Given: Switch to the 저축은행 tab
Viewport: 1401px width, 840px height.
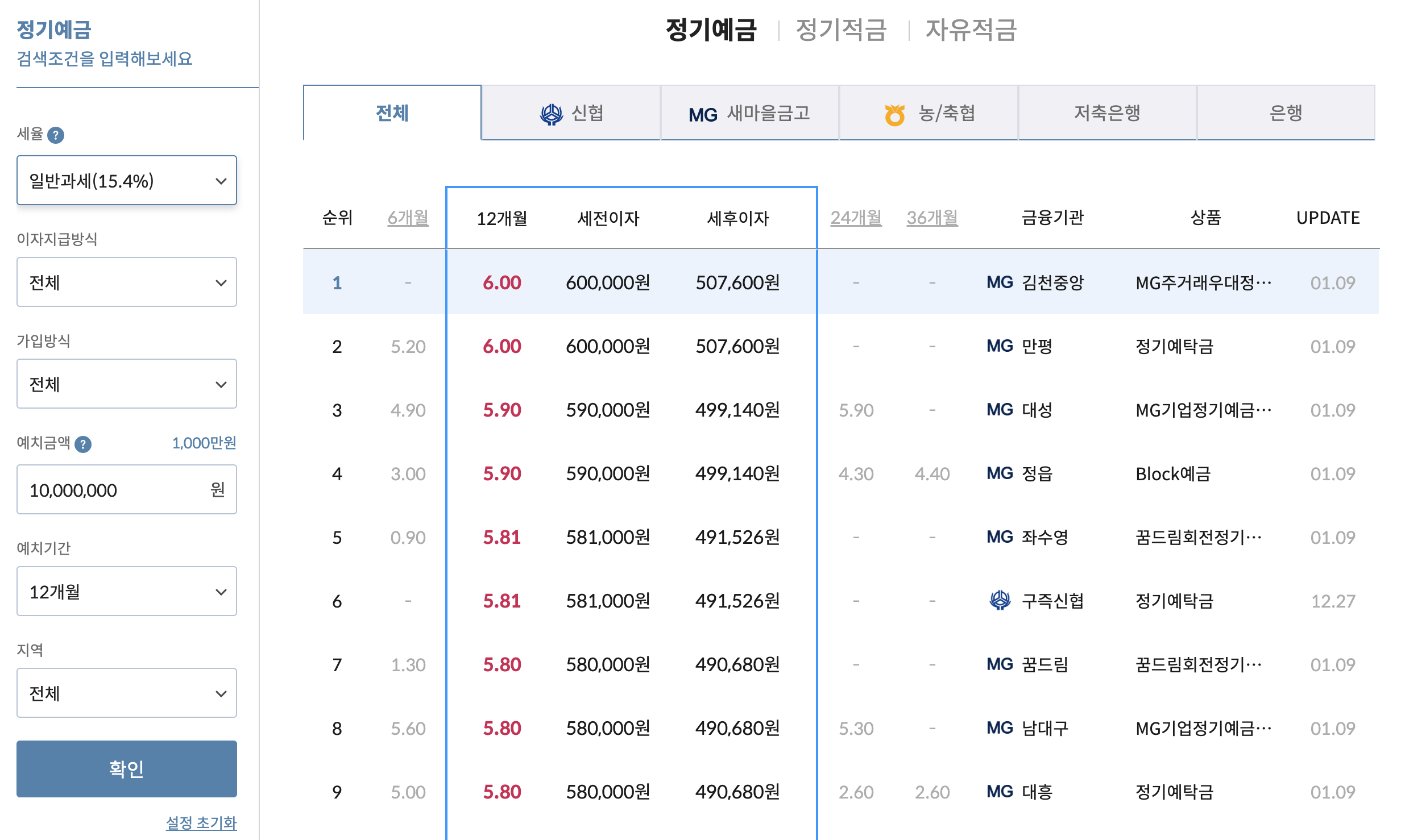Looking at the screenshot, I should (1107, 113).
